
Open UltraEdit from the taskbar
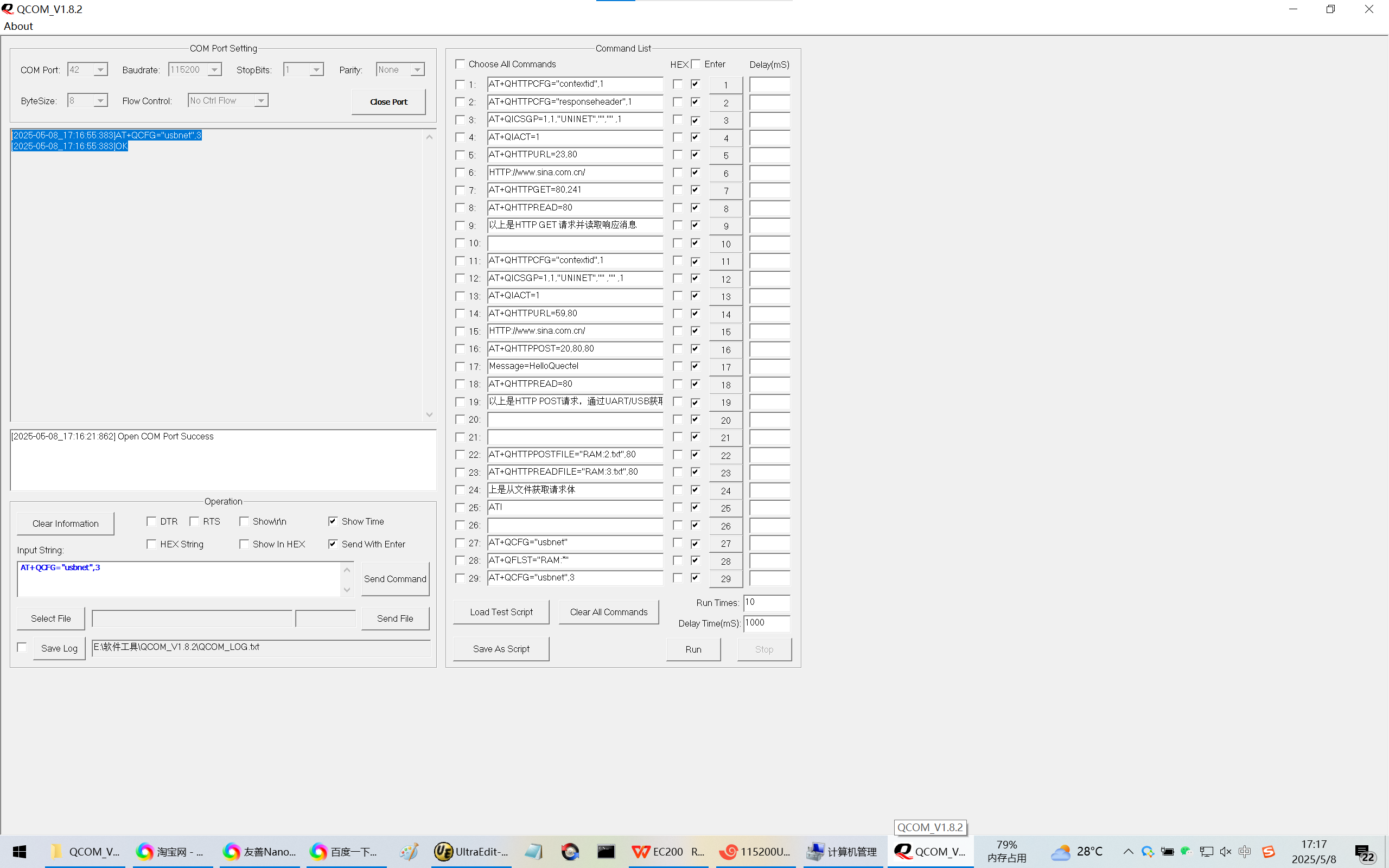[470, 851]
